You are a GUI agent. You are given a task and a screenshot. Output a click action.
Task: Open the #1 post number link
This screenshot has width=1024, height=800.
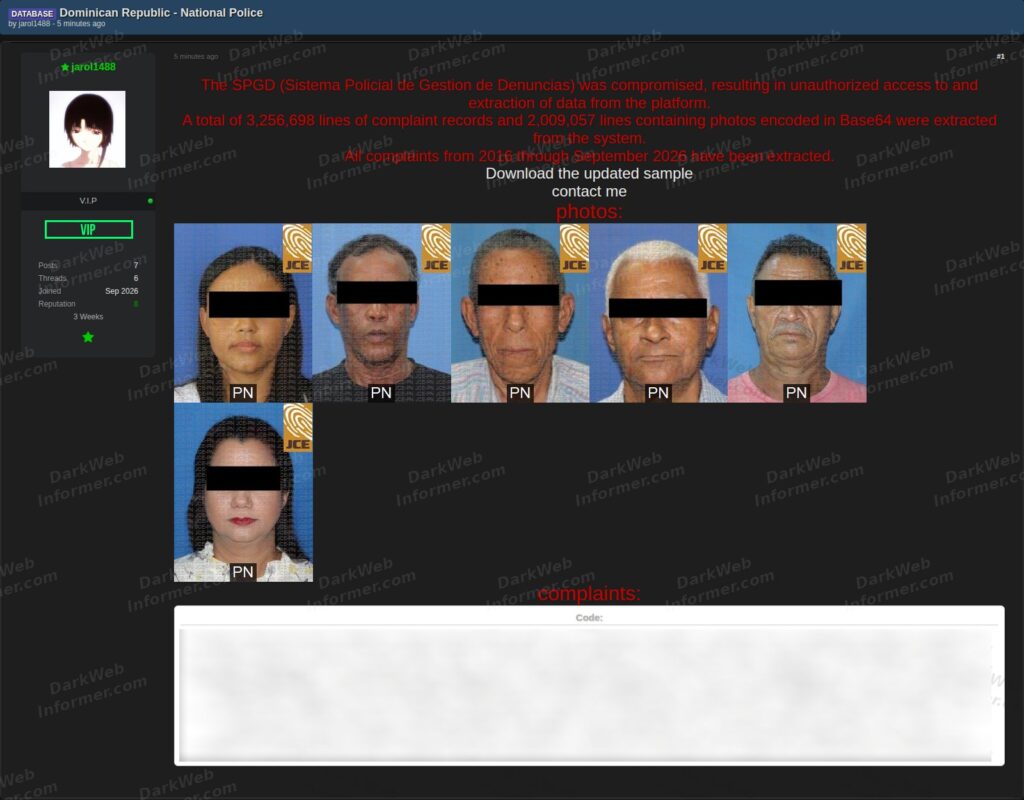(x=1000, y=57)
